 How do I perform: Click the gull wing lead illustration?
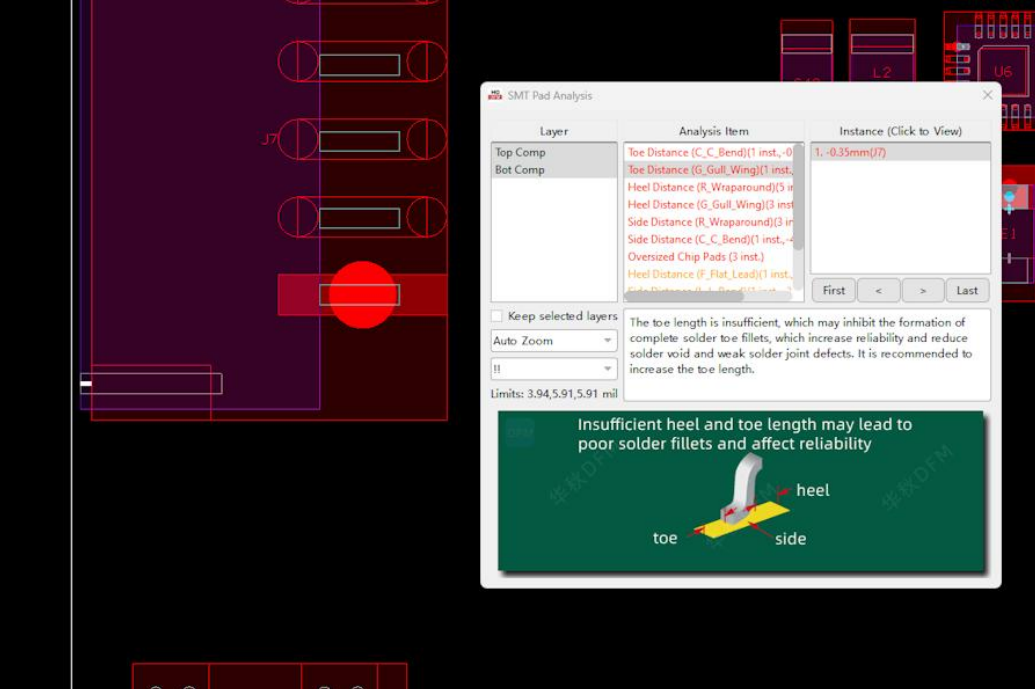tap(741, 492)
